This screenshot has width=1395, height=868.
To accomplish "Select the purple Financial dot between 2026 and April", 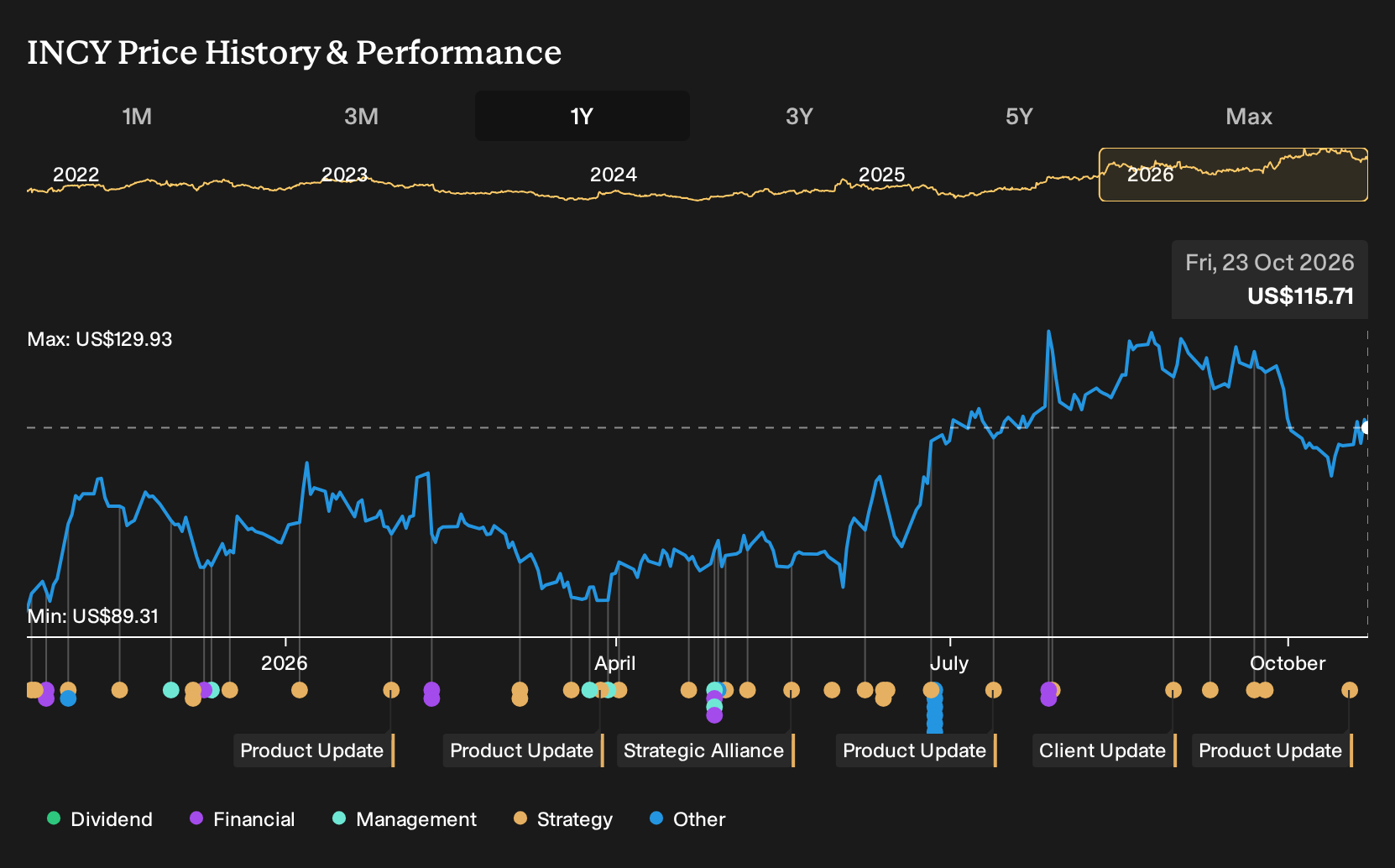I will [431, 694].
